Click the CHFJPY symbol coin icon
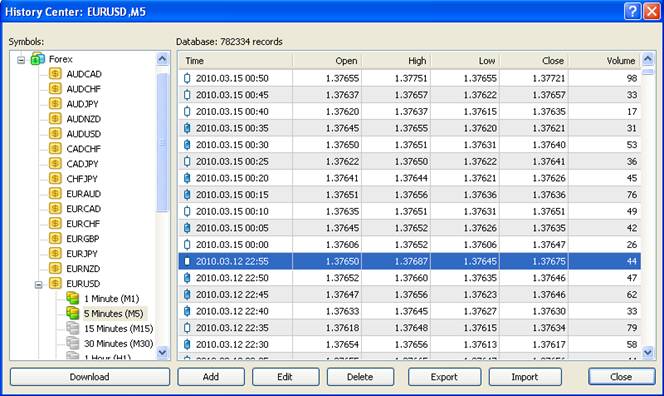Viewport: 664px width, 396px height. (x=55, y=178)
